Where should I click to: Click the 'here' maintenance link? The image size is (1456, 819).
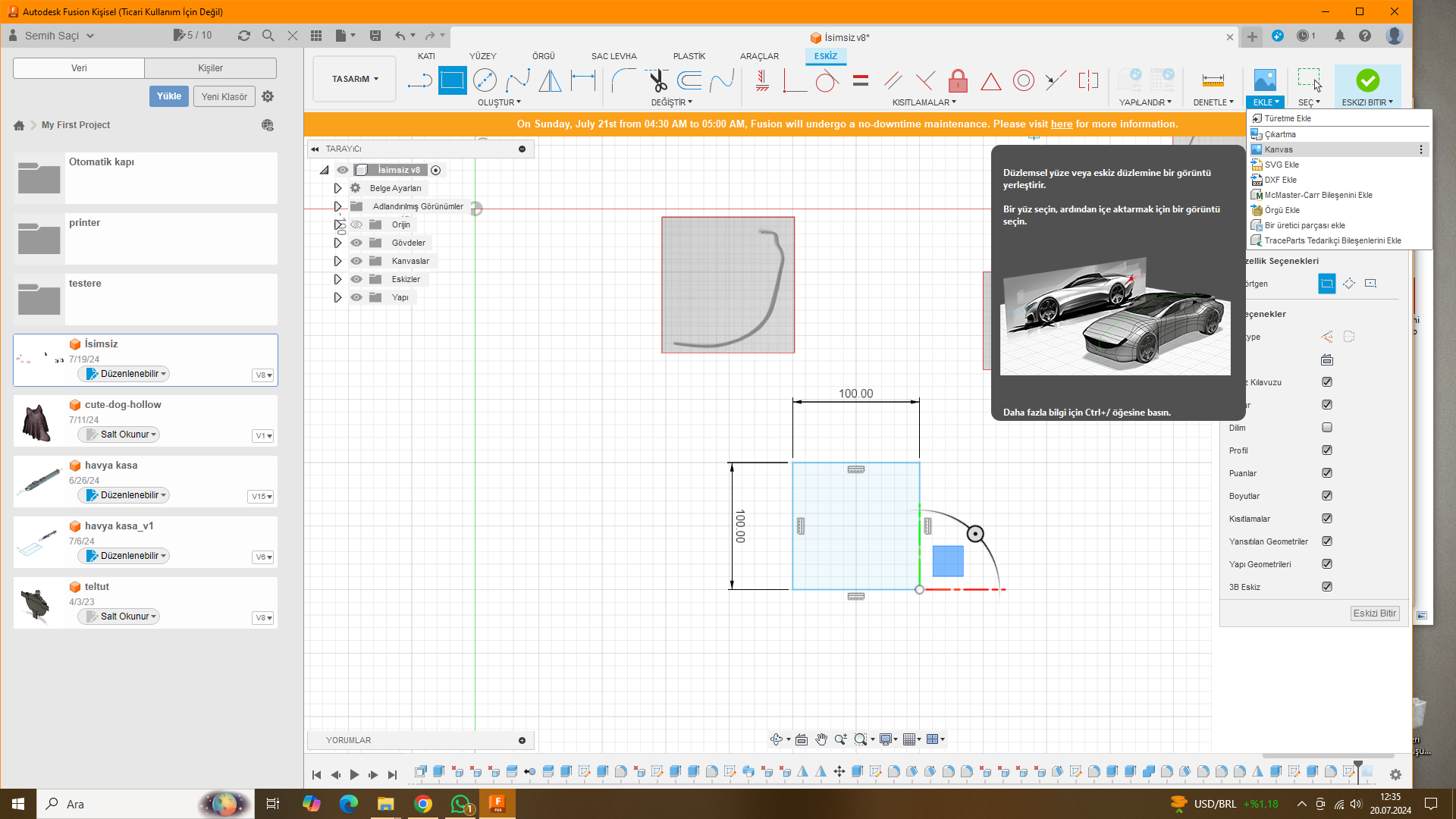[x=1061, y=124]
